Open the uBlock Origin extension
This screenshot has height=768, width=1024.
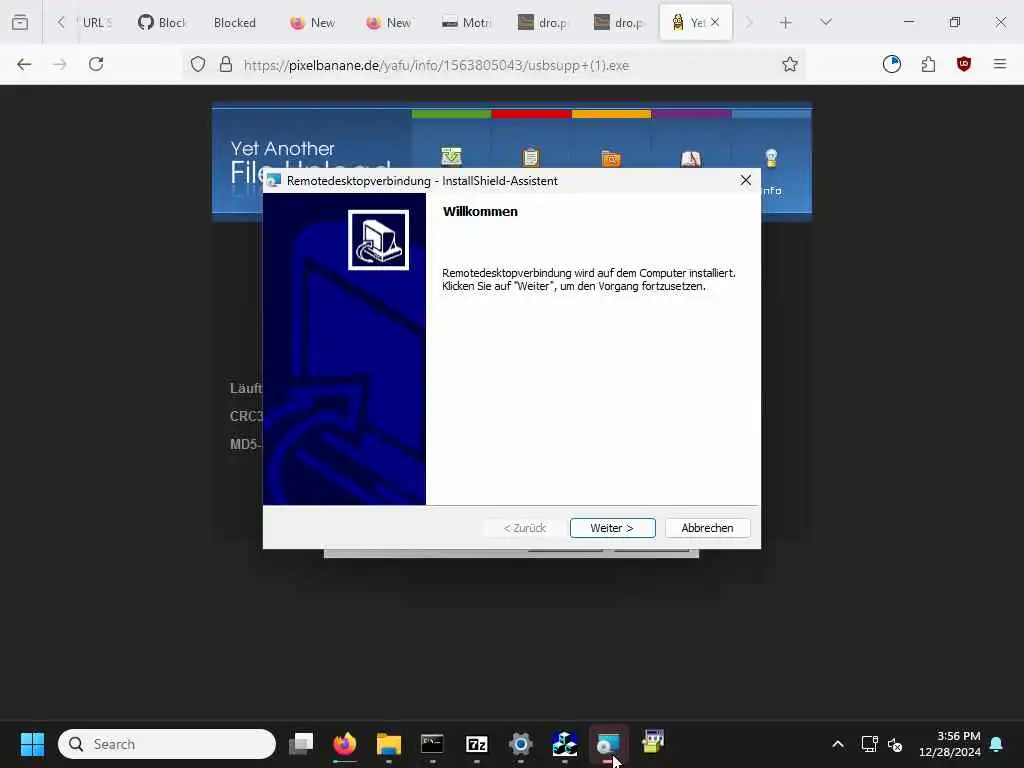(964, 64)
